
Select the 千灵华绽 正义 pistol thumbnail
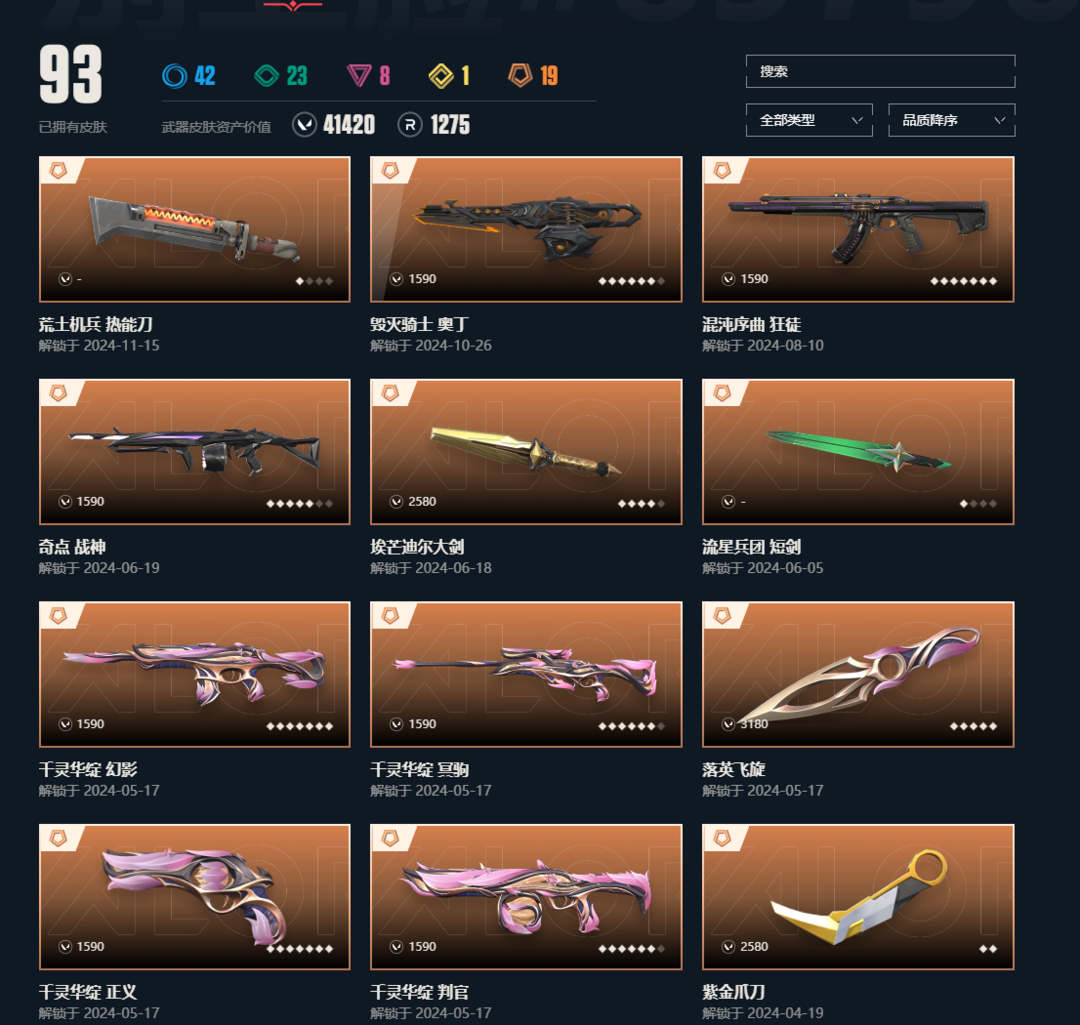coord(195,897)
